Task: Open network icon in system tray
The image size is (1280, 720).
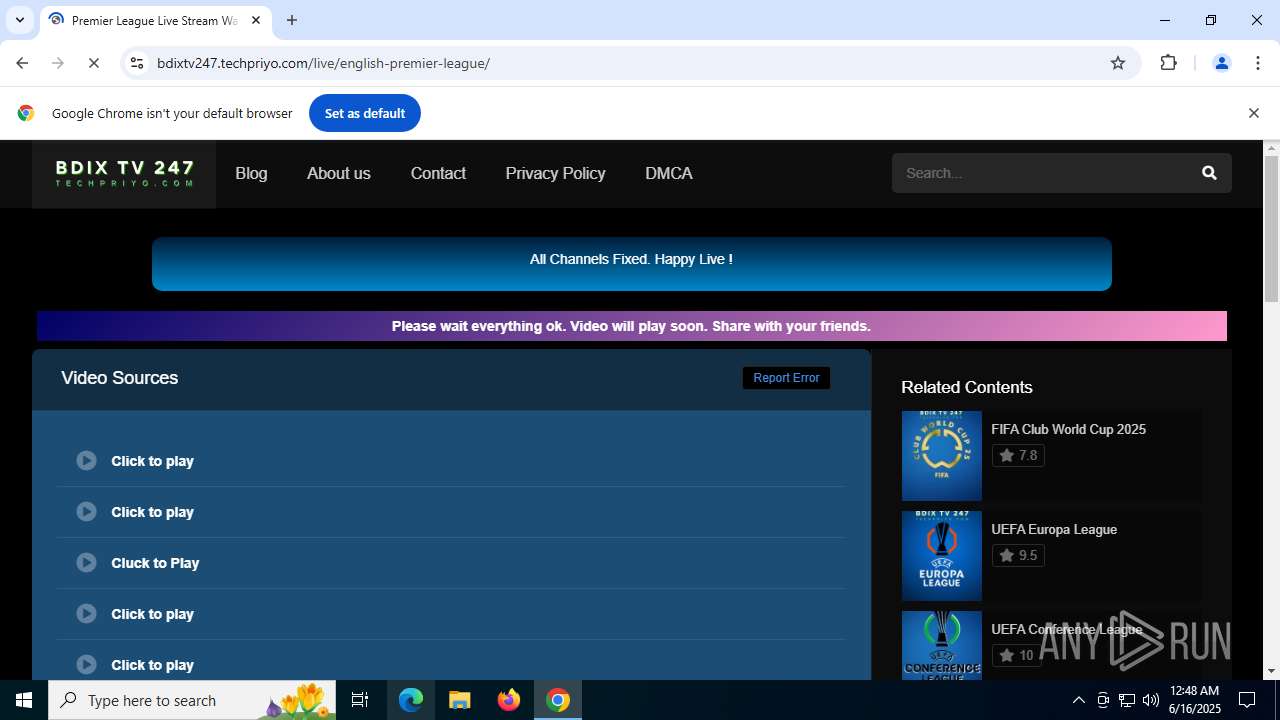Action: pyautogui.click(x=1127, y=700)
